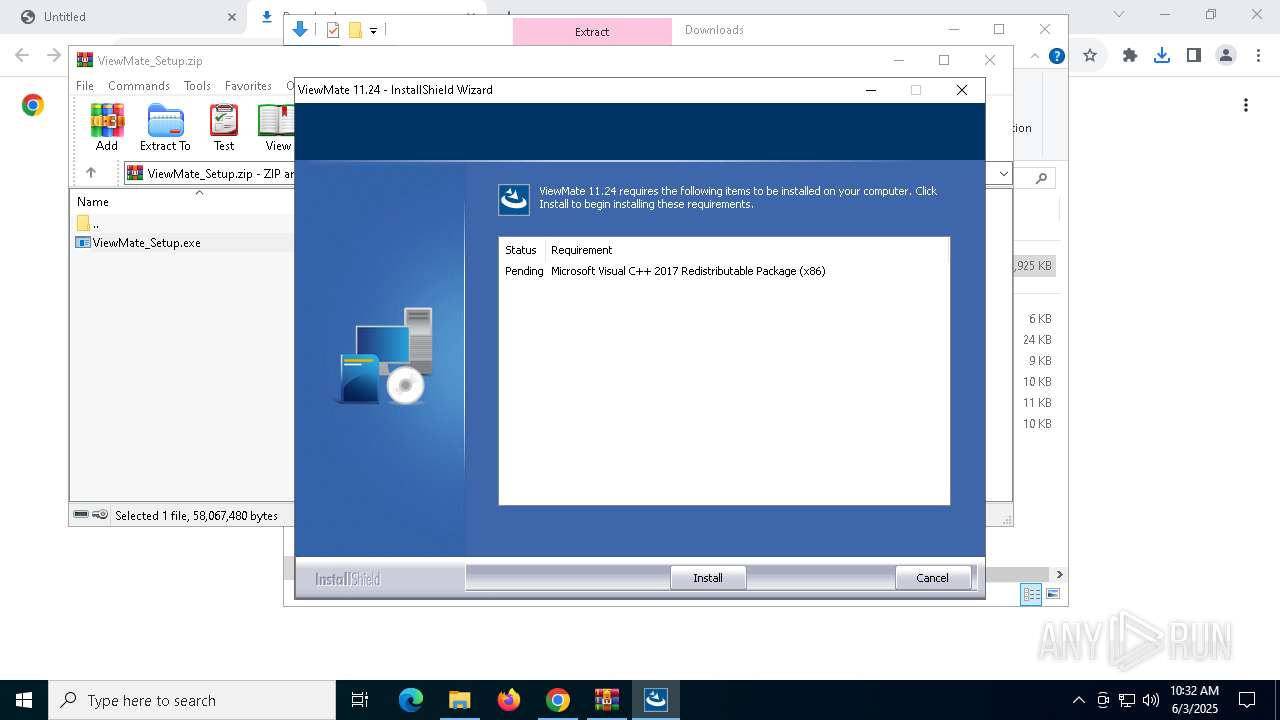Click Chrome bookmark star icon
The width and height of the screenshot is (1280, 720).
tap(1090, 56)
